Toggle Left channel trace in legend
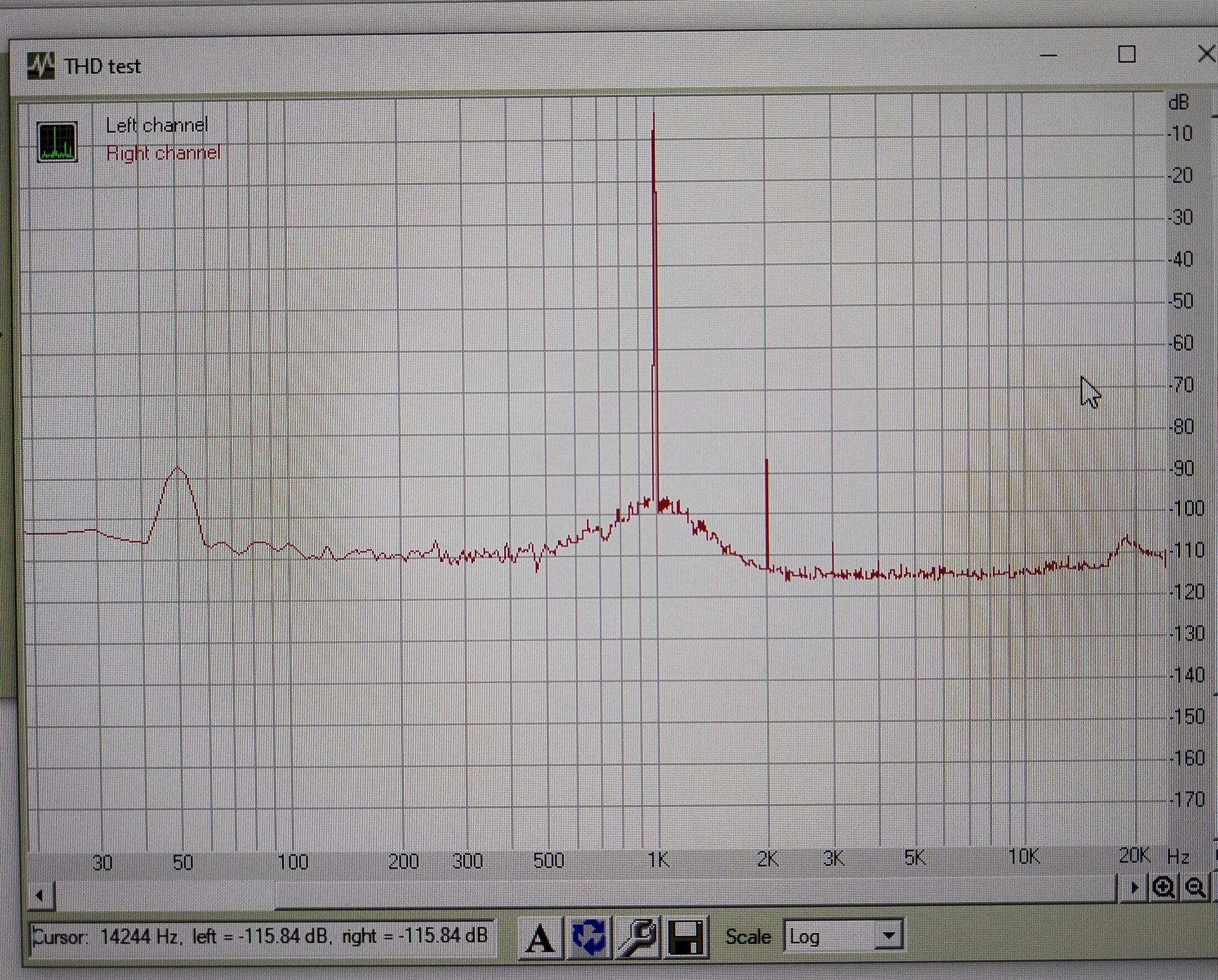1218x980 pixels. coord(157,125)
